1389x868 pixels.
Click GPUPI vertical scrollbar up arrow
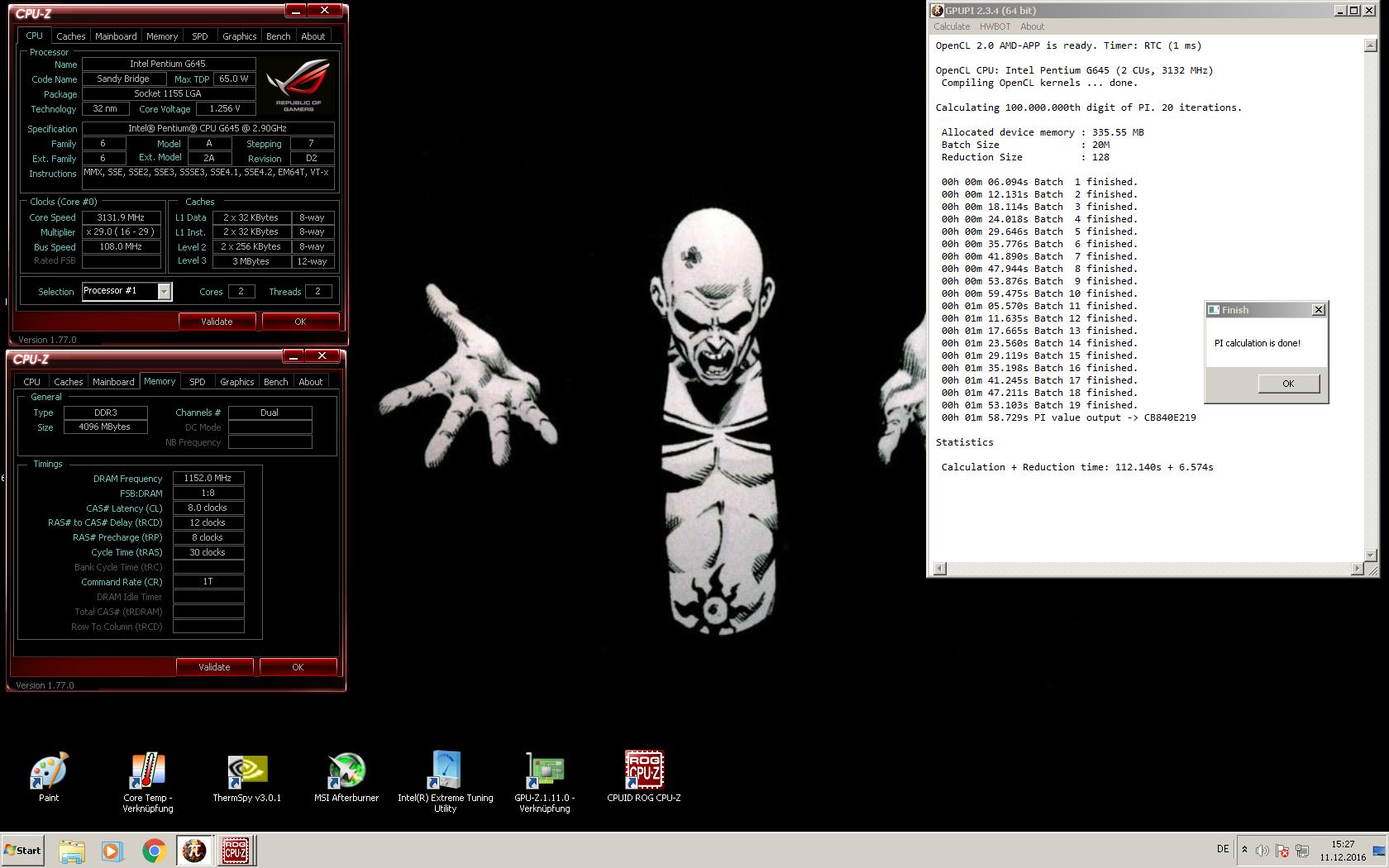(x=1370, y=46)
